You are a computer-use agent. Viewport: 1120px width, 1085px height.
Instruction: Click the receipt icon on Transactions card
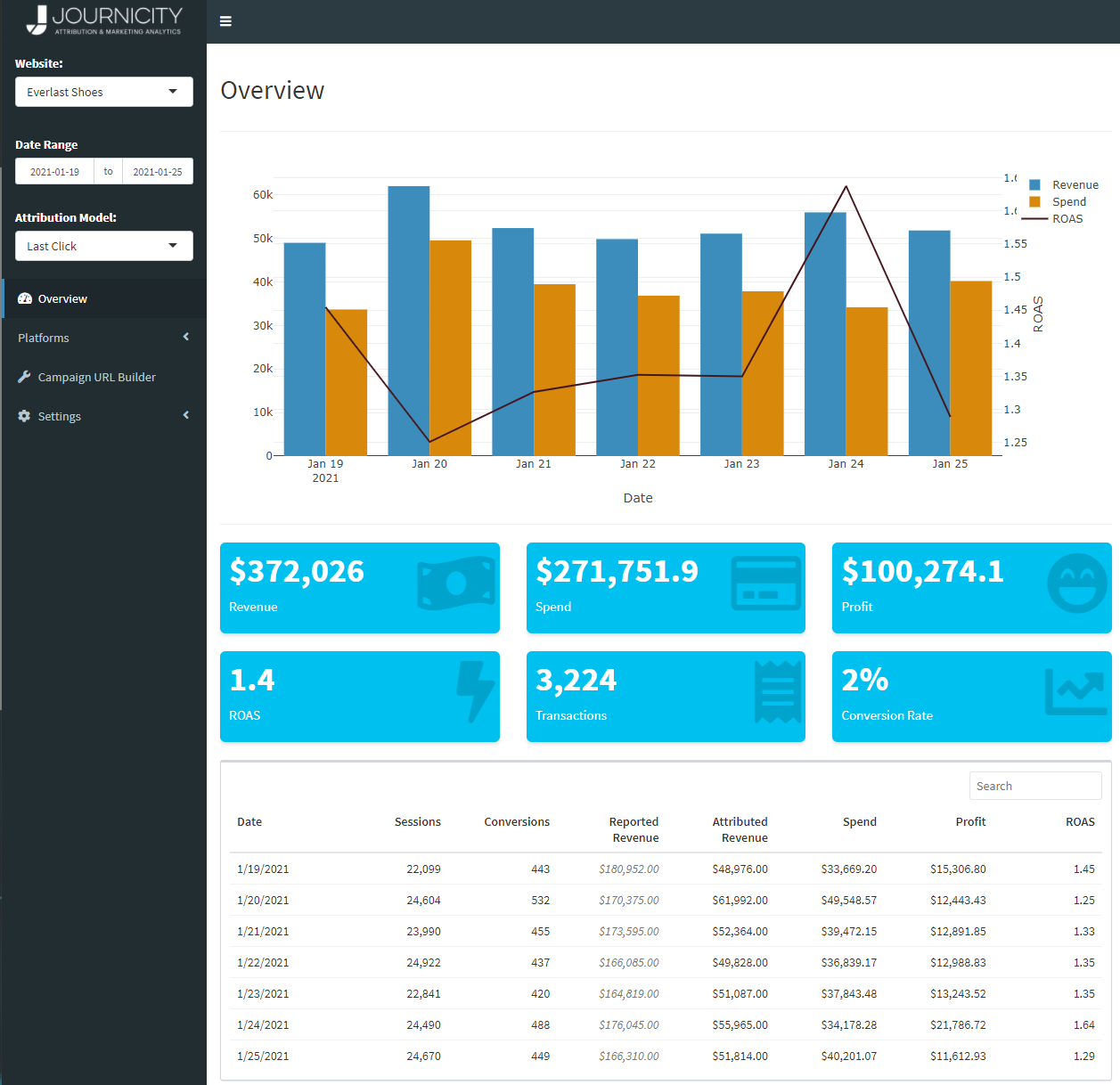[x=778, y=691]
